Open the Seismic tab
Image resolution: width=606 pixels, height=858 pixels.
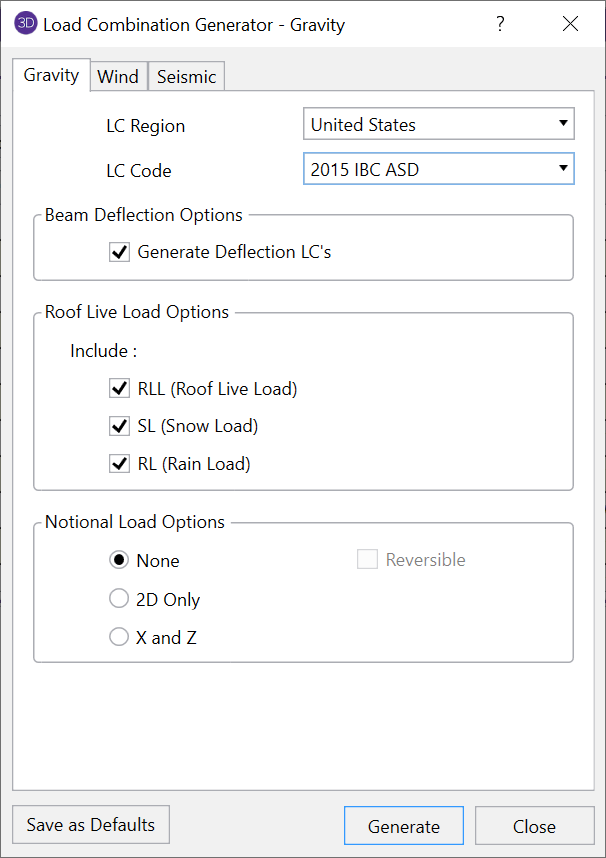[x=186, y=77]
